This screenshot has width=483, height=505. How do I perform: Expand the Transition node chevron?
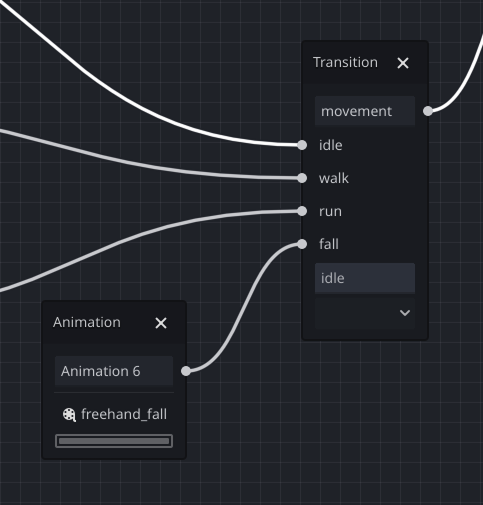pos(405,313)
